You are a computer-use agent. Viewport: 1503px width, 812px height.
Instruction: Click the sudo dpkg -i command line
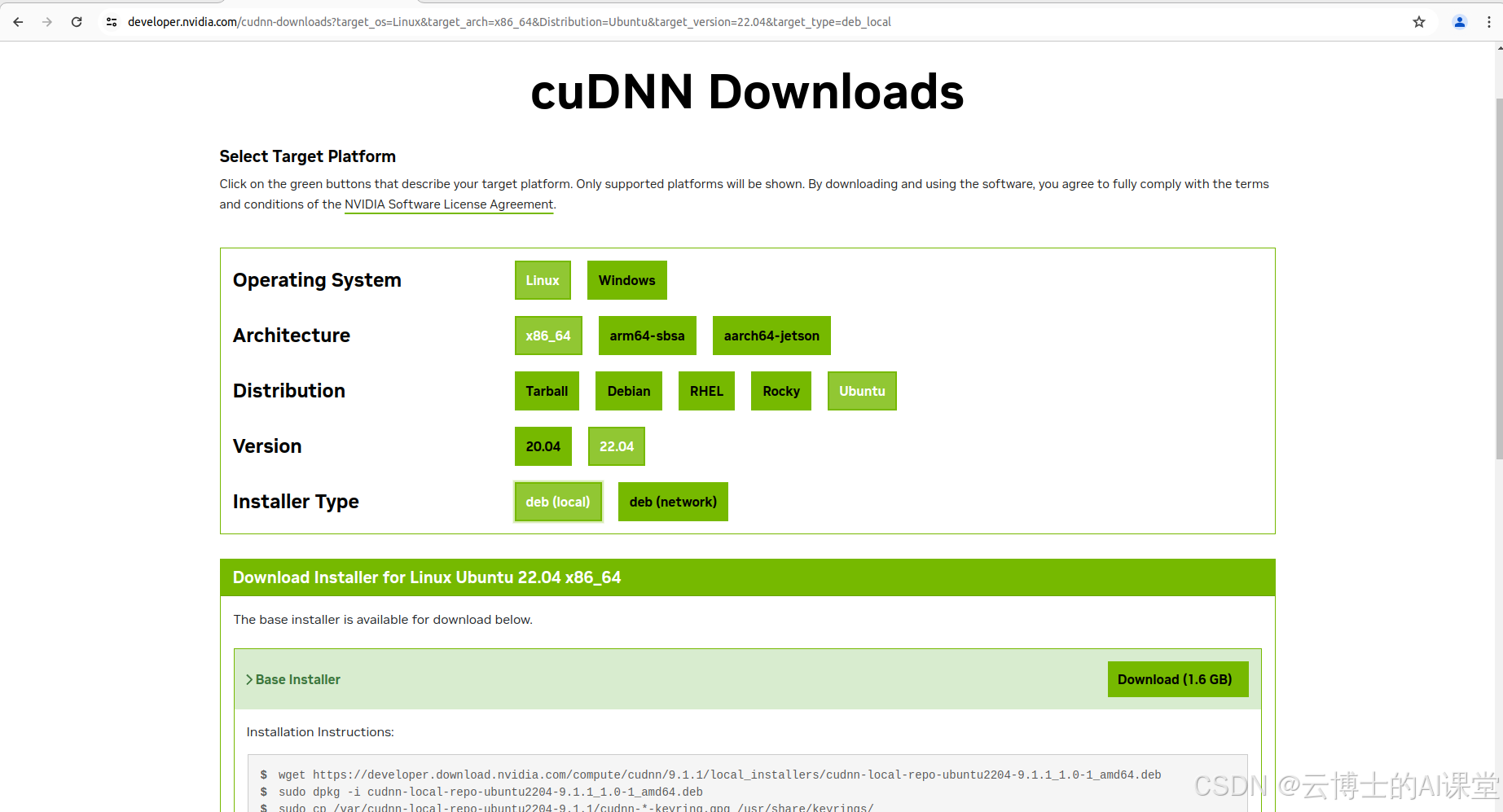[490, 792]
